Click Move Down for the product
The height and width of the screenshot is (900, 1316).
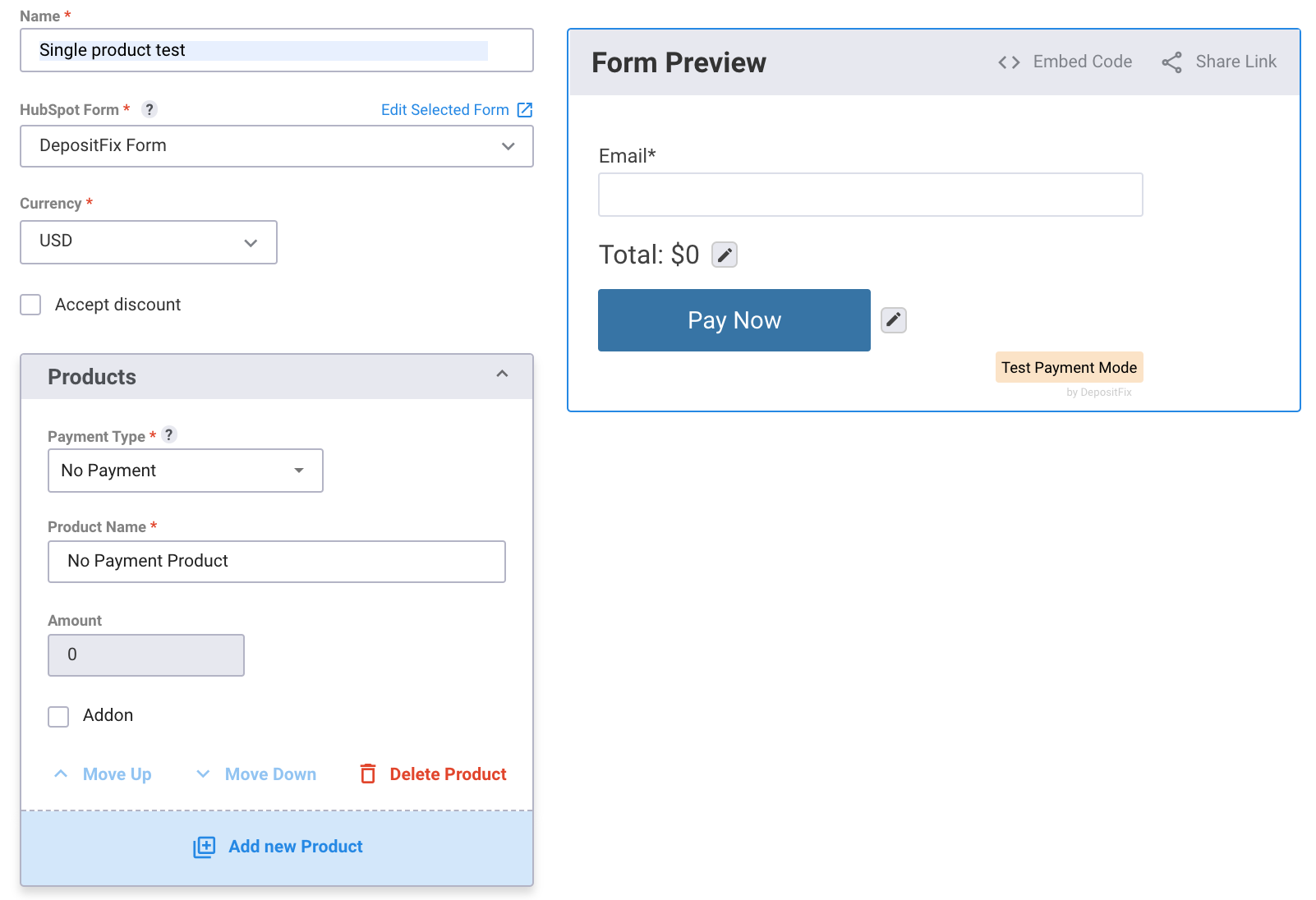256,774
